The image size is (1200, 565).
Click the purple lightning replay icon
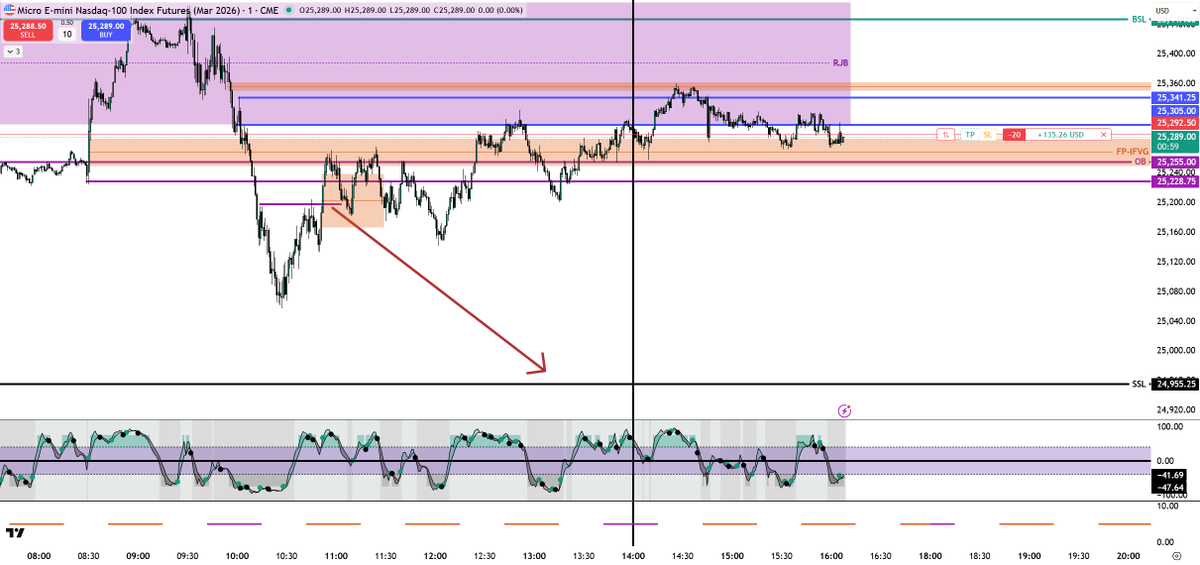844,410
